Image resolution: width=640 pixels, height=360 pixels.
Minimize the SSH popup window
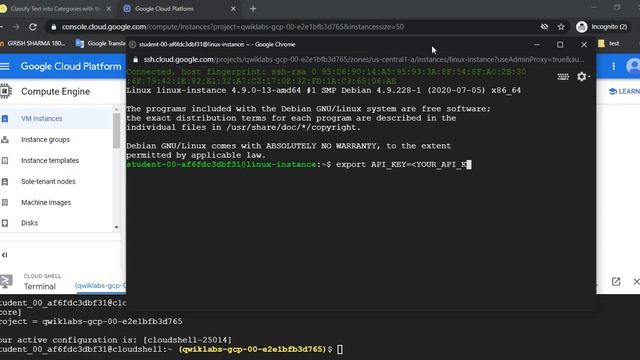click(537, 44)
